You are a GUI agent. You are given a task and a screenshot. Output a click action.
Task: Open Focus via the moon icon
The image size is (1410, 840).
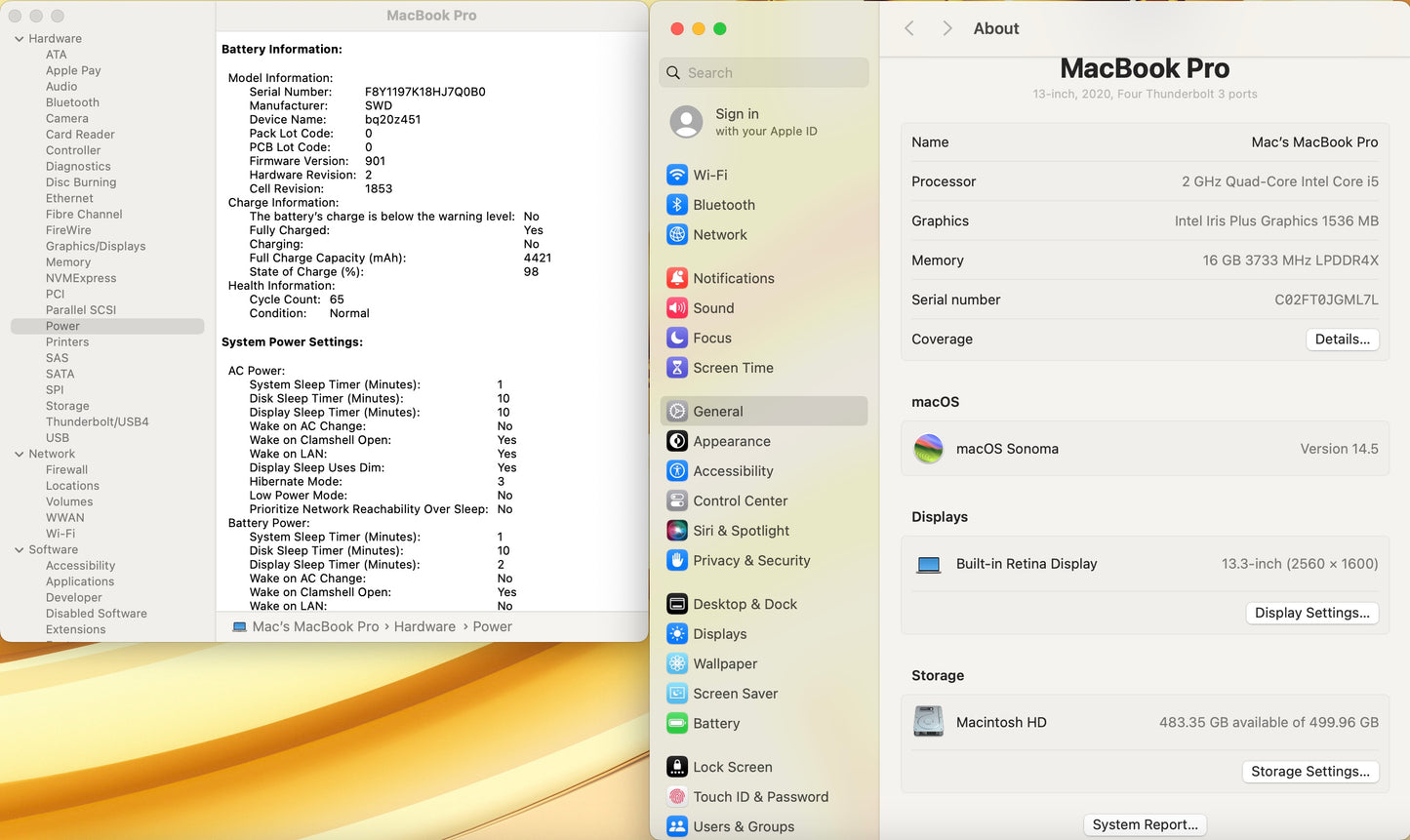tap(677, 338)
